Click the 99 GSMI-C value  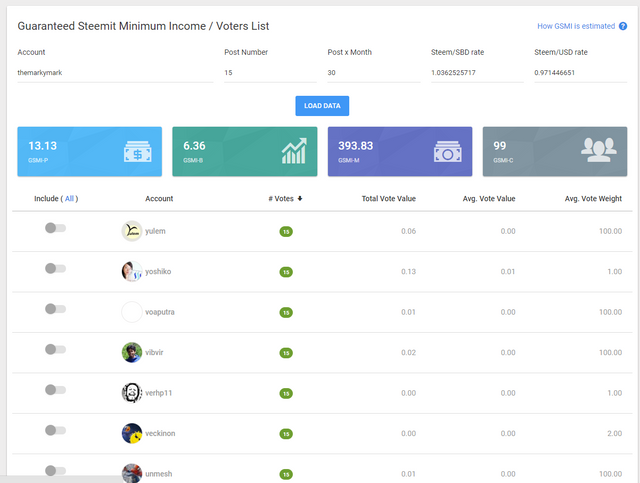(x=500, y=146)
